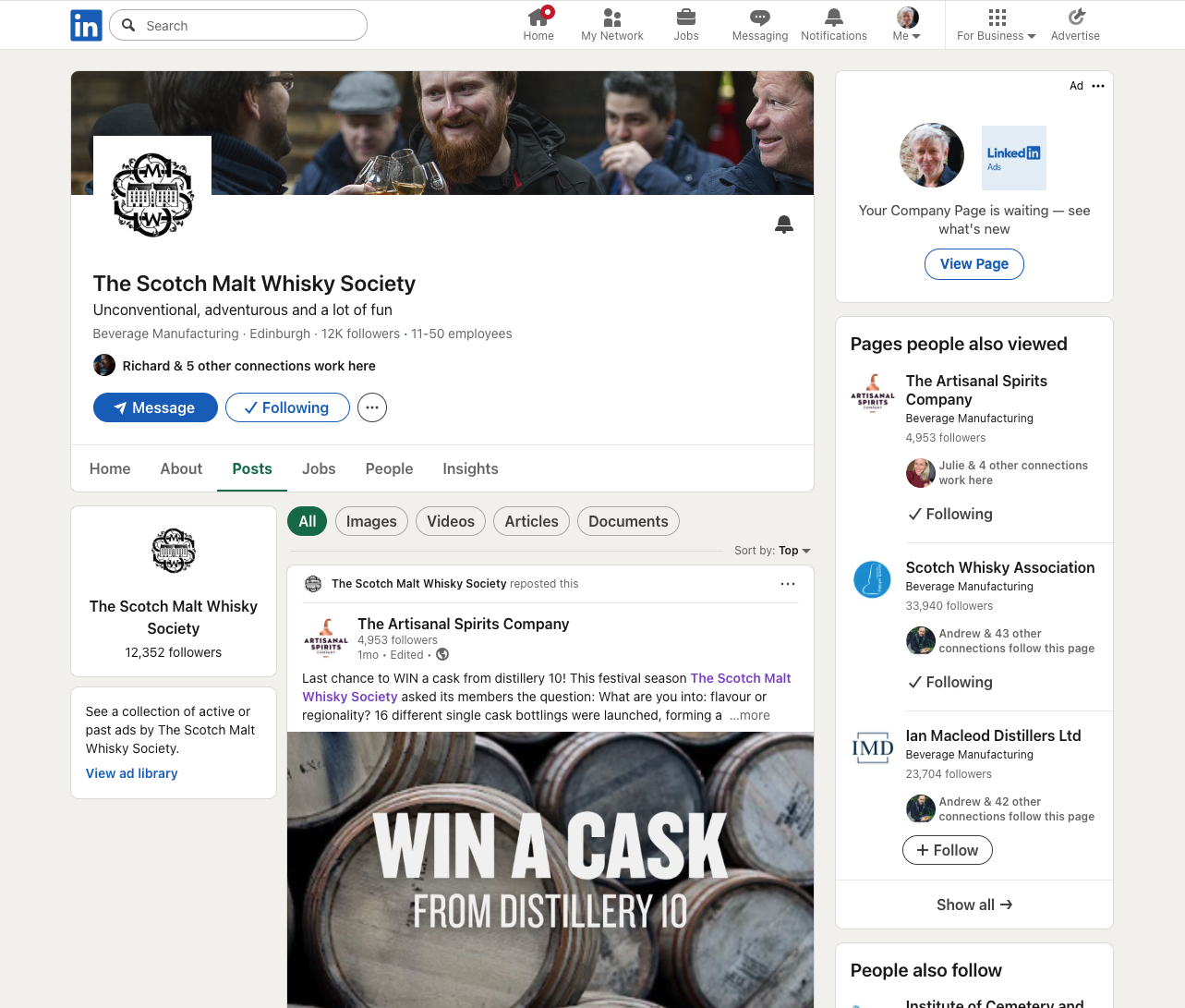Screen dimensions: 1185x1008
Task: Open Artisanal Spirits logo in Pages also viewed
Action: click(873, 395)
